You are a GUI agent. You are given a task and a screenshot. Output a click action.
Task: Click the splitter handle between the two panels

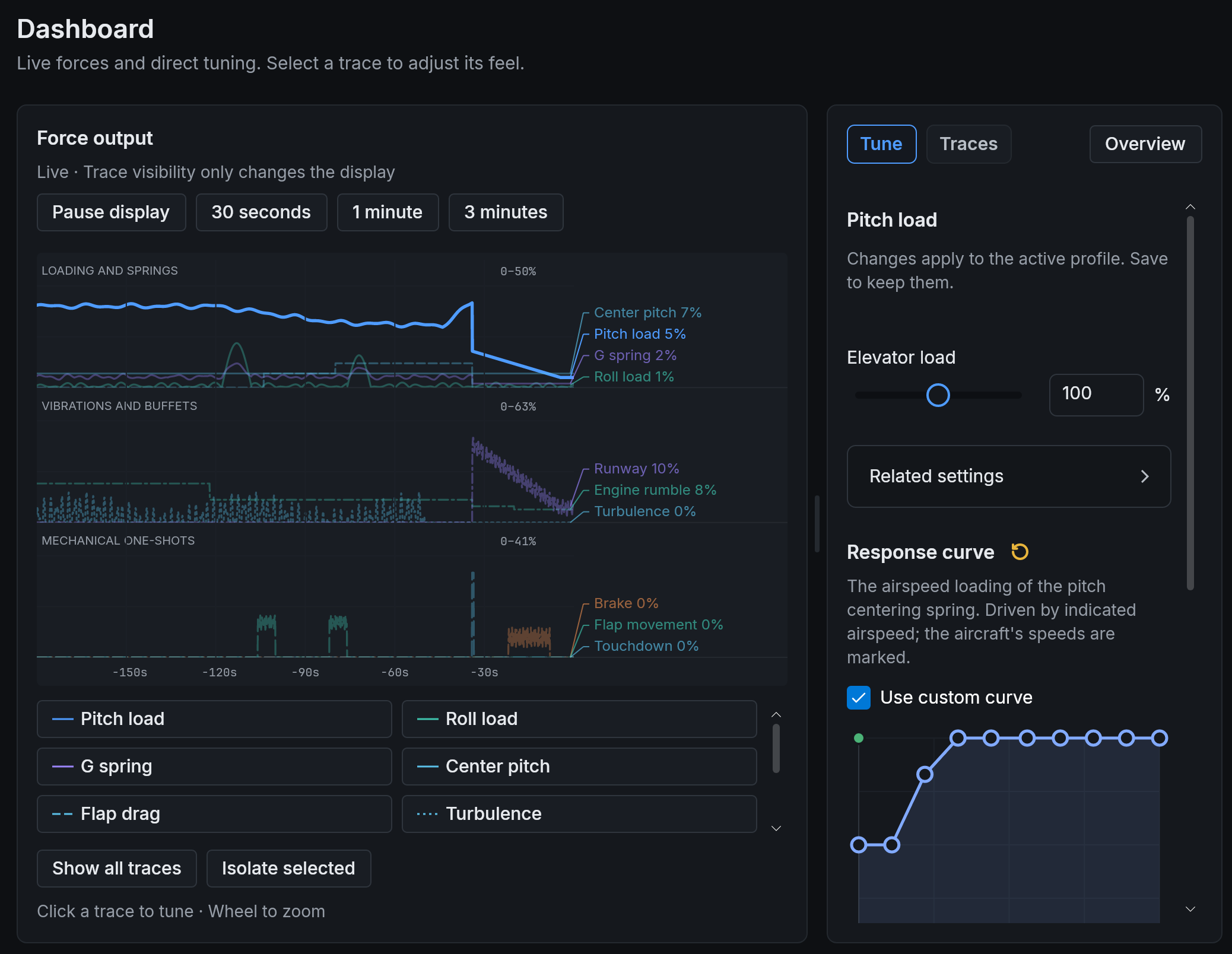(x=817, y=524)
